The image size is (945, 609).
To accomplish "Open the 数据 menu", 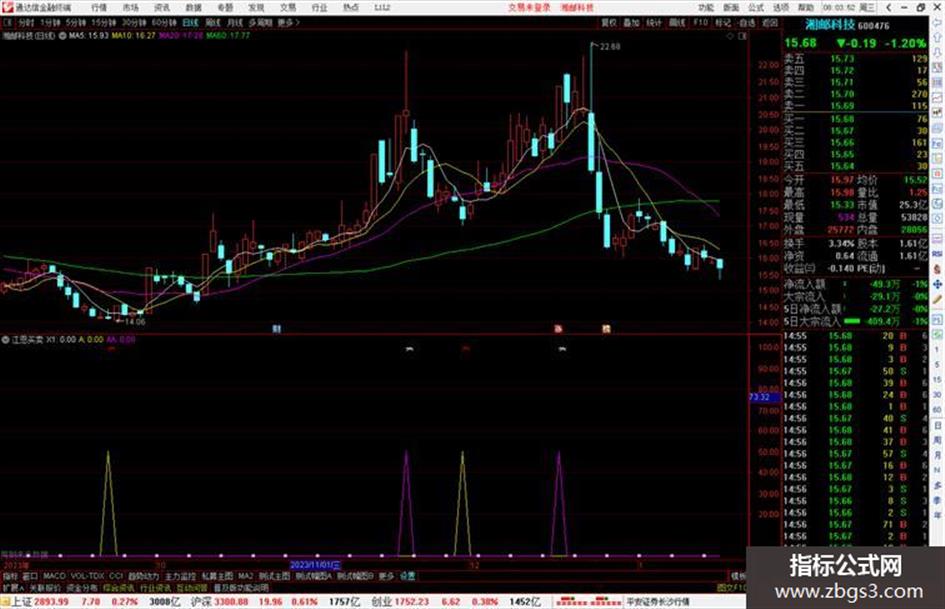I will pos(193,7).
